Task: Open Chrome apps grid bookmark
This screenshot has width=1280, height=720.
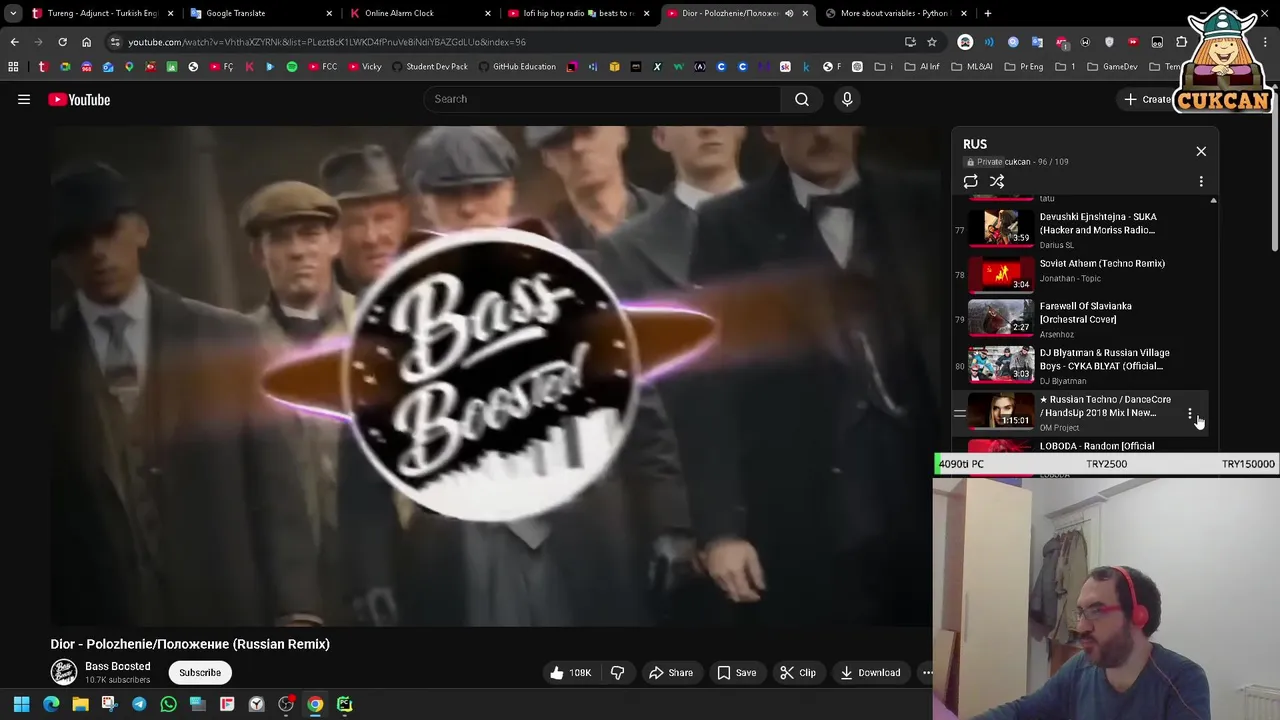Action: (13, 67)
